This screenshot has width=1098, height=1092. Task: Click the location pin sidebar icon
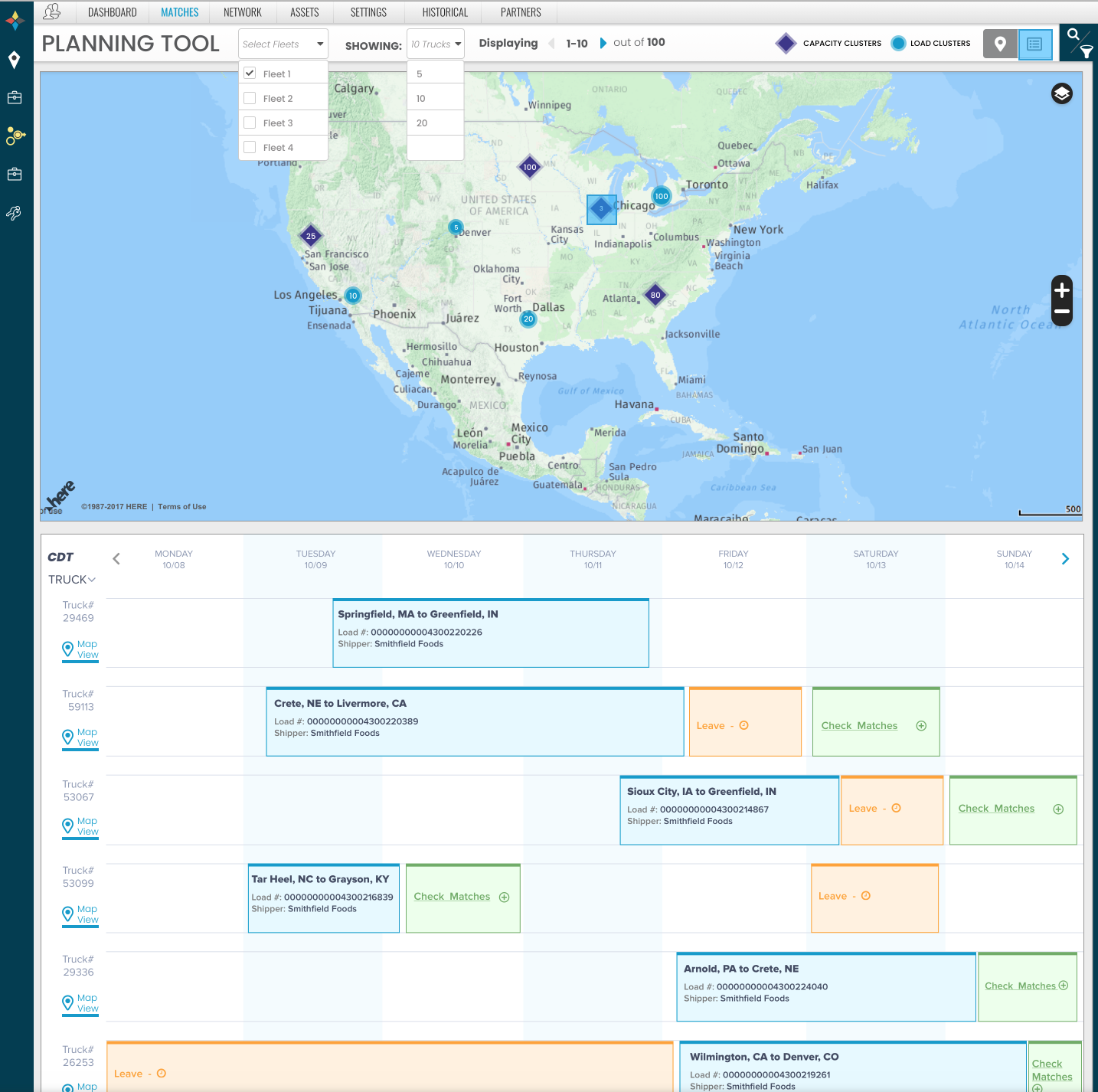(14, 60)
